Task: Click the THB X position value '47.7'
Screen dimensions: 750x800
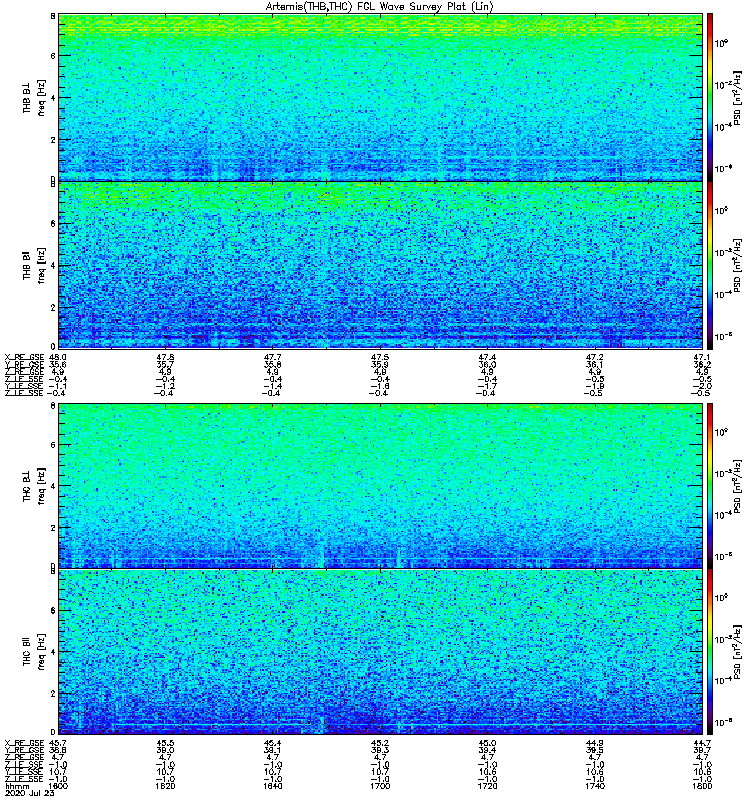Action: [x=272, y=358]
